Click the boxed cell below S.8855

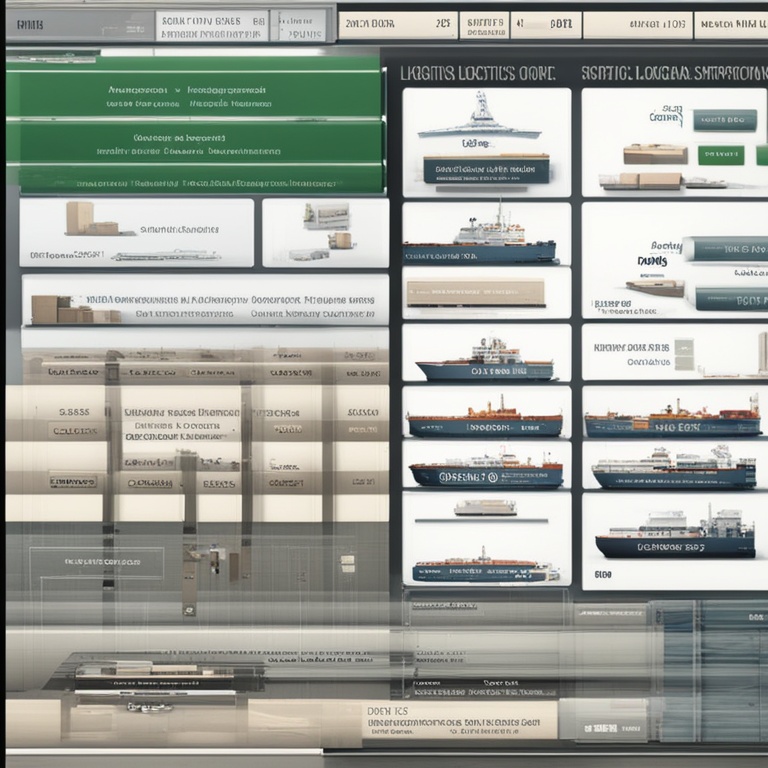click(x=74, y=431)
